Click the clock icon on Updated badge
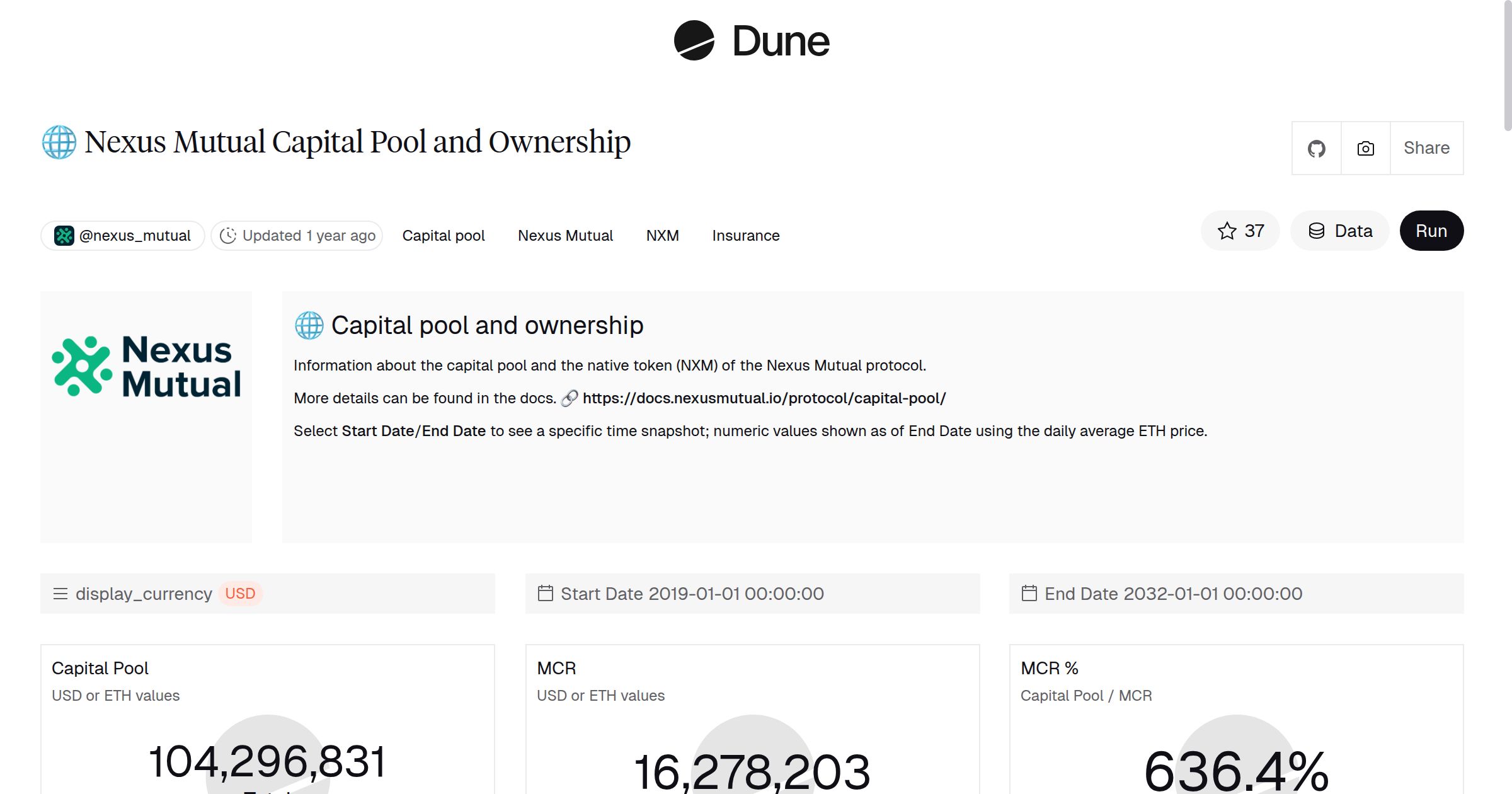 [229, 235]
